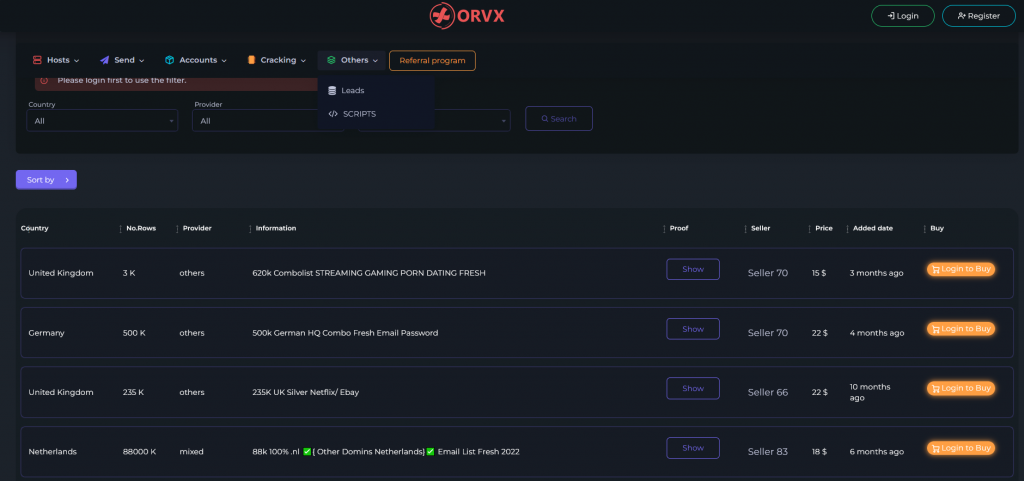The width and height of the screenshot is (1024, 481).
Task: Click the Information column header
Action: [x=276, y=228]
